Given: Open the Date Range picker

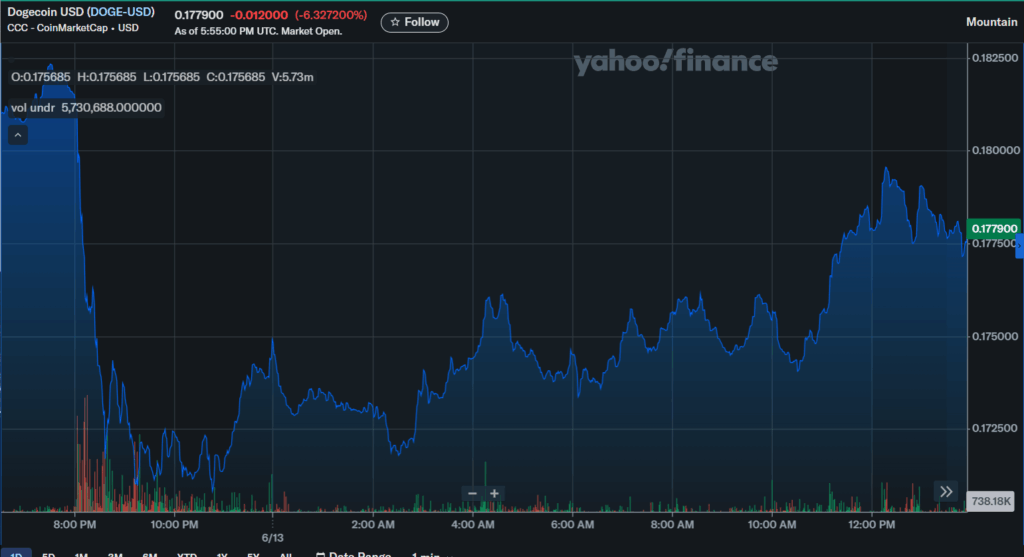Looking at the screenshot, I should pos(353,554).
